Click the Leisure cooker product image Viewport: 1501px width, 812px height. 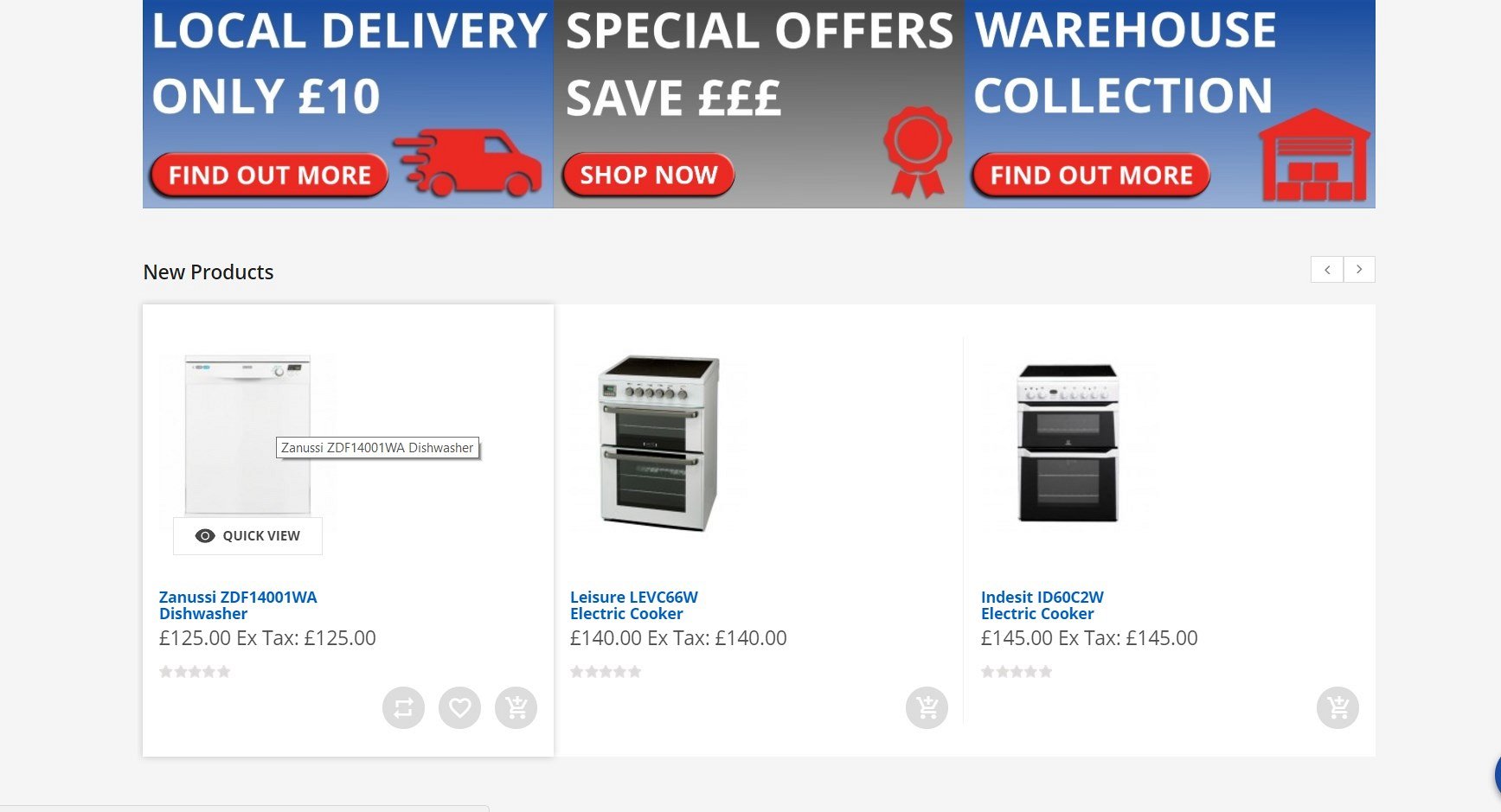click(659, 442)
